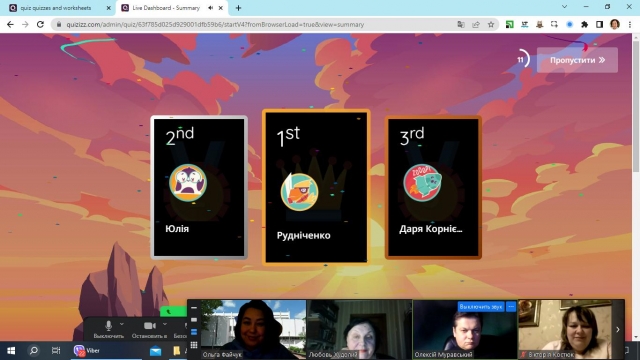Open the screen capture extension icon
640x360 pixels.
(x=554, y=24)
